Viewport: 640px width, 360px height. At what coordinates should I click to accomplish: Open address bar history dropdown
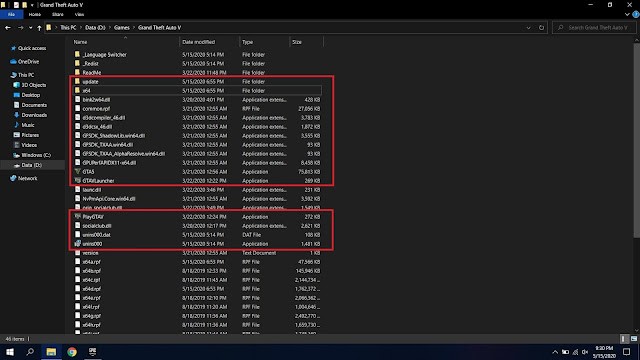[529, 28]
